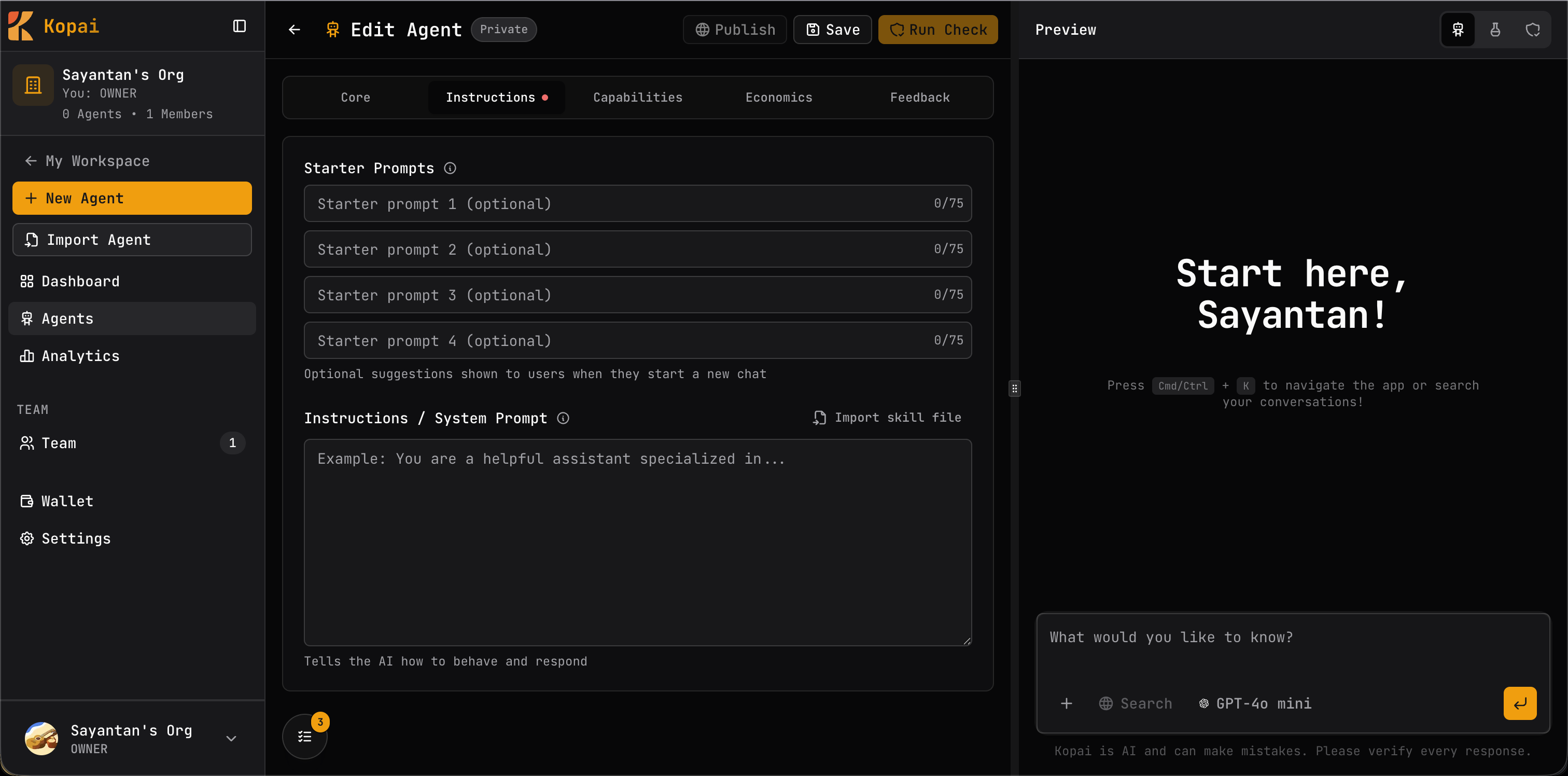Click the 'Kopai is AI and can make mistakes' disclaimer
This screenshot has width=1568, height=776.
pos(1292,751)
